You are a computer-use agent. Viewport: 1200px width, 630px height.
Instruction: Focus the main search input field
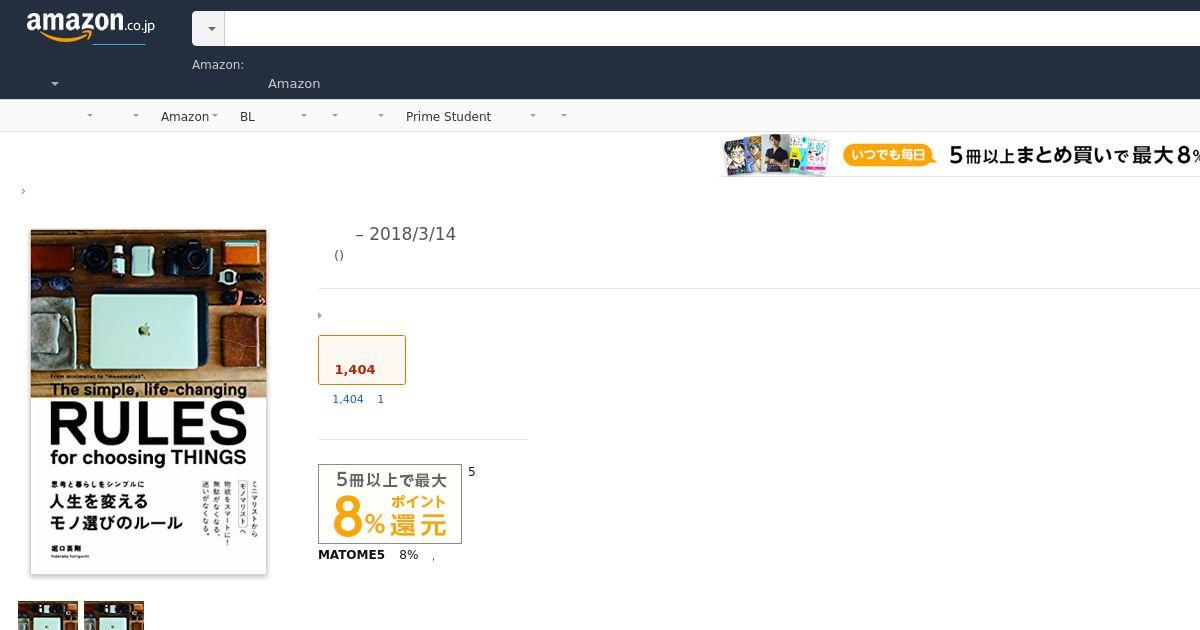click(x=712, y=29)
